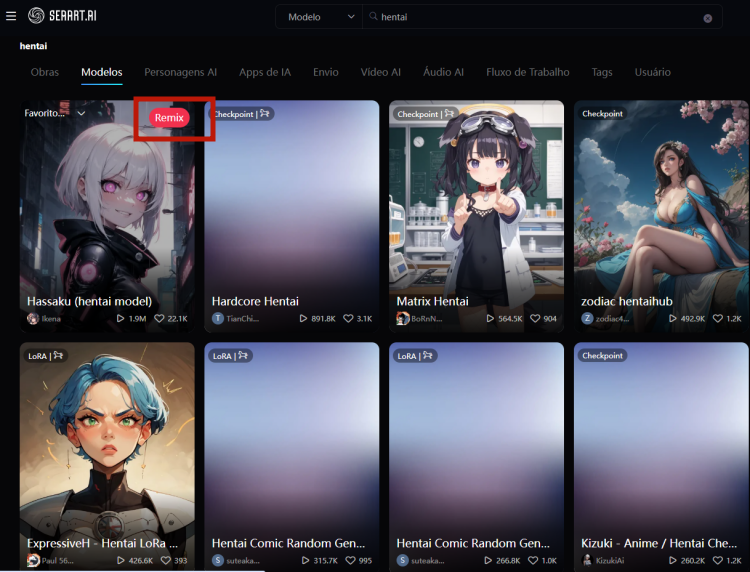
Task: Like the Hassaku model via its heart icon
Action: (158, 318)
